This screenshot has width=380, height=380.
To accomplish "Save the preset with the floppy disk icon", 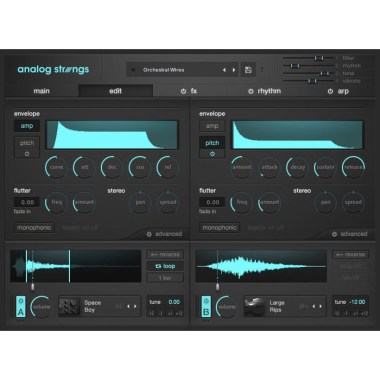I will point(248,70).
